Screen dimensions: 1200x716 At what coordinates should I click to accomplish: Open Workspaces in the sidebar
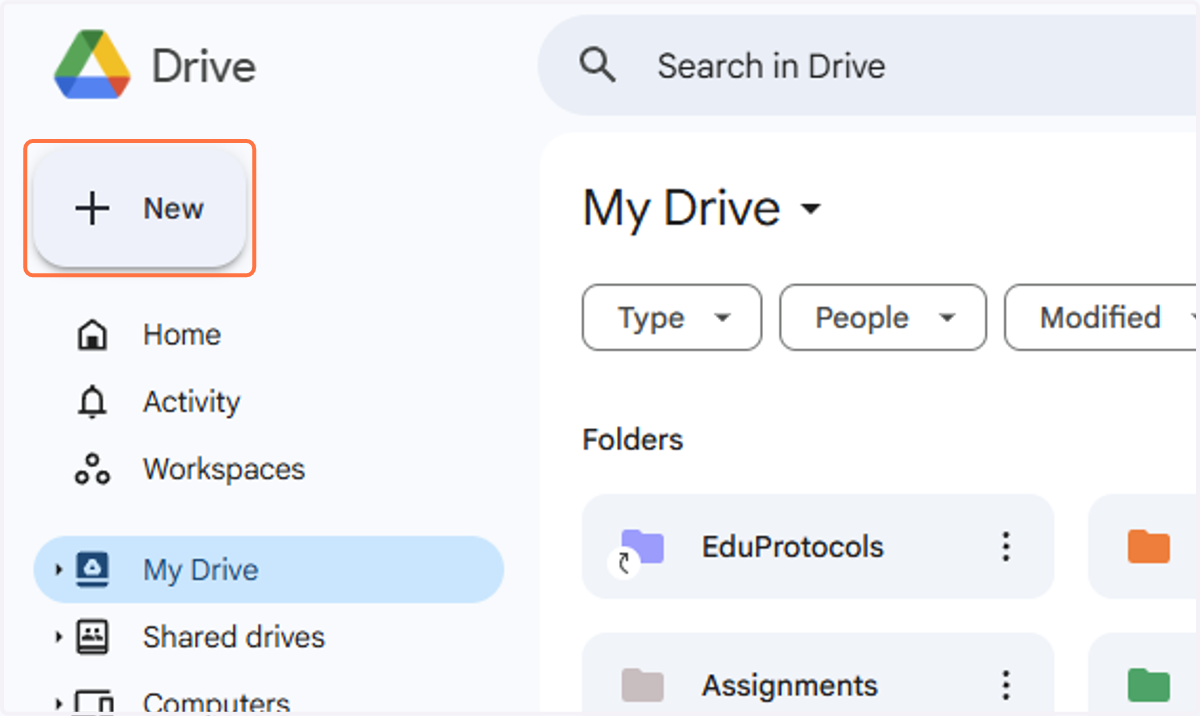tap(224, 469)
